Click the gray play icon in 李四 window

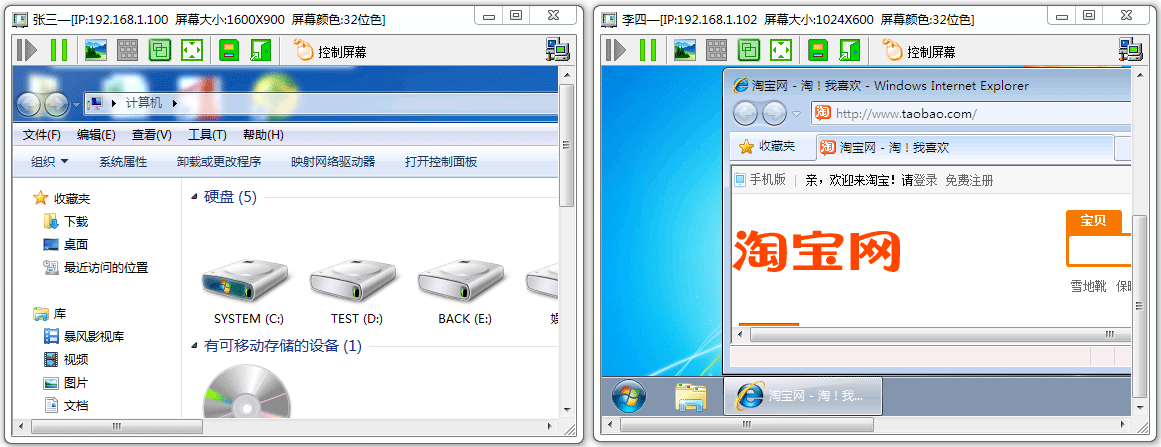(x=615, y=50)
